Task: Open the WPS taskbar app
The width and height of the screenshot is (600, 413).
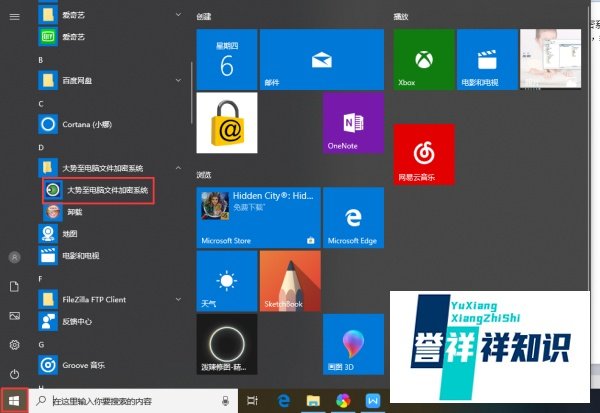Action: coord(373,401)
